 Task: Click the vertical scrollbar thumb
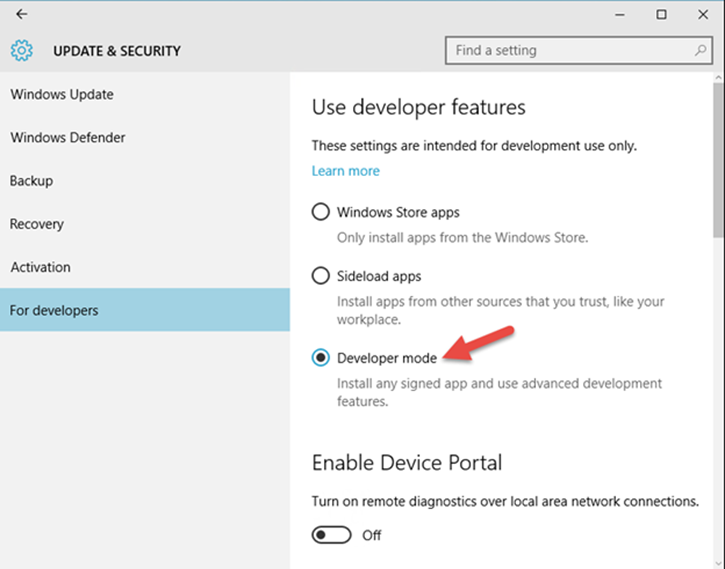pos(719,161)
